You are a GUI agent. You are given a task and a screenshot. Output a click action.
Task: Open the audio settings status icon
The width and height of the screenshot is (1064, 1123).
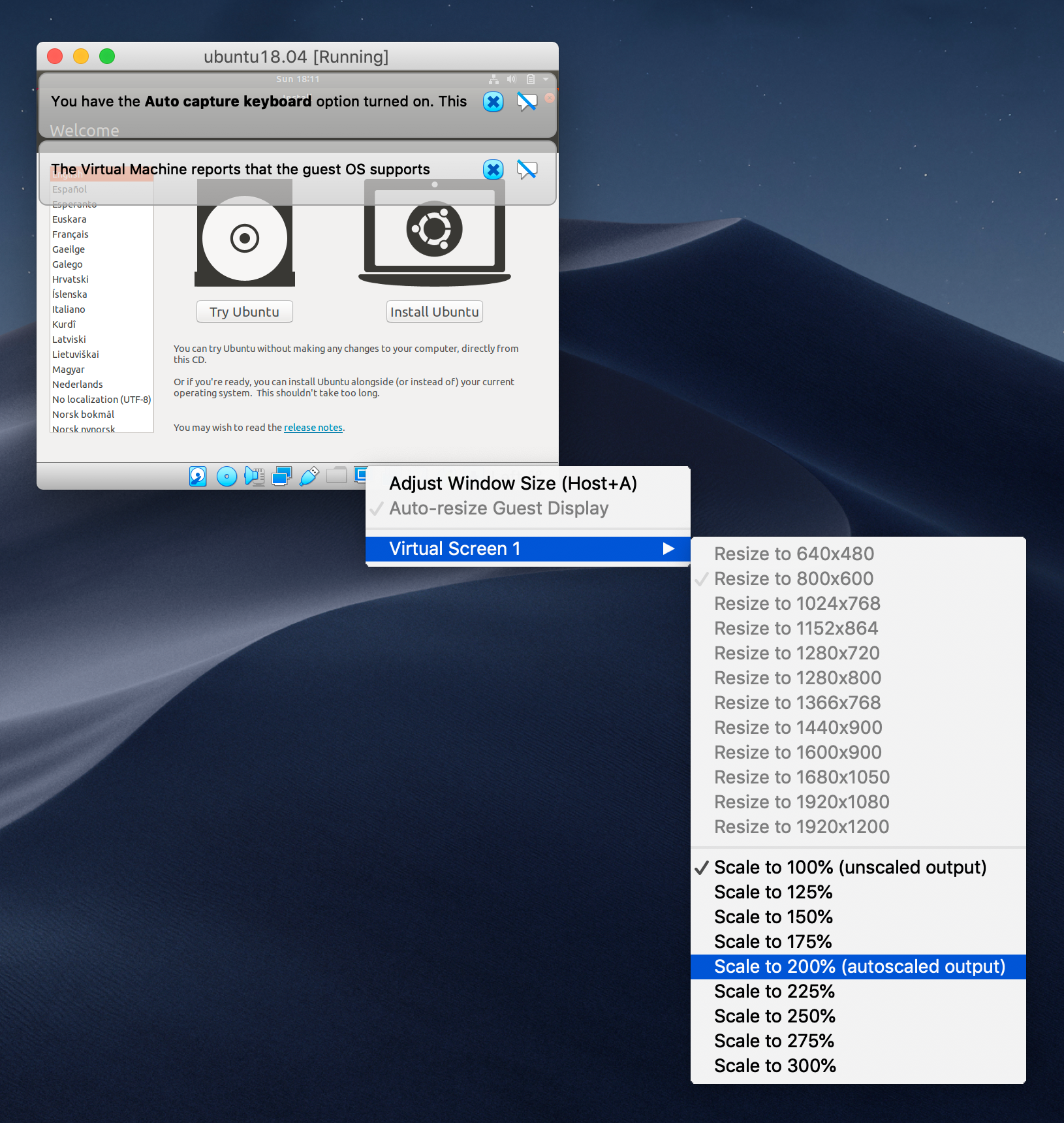tap(254, 476)
